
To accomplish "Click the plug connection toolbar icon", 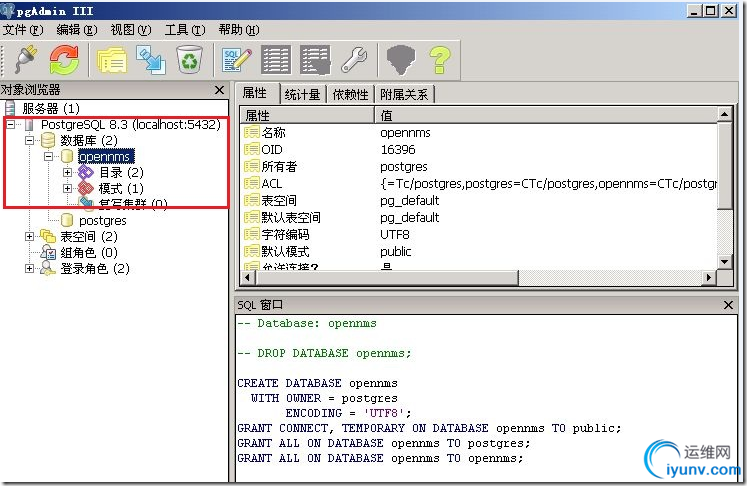I will (x=25, y=60).
